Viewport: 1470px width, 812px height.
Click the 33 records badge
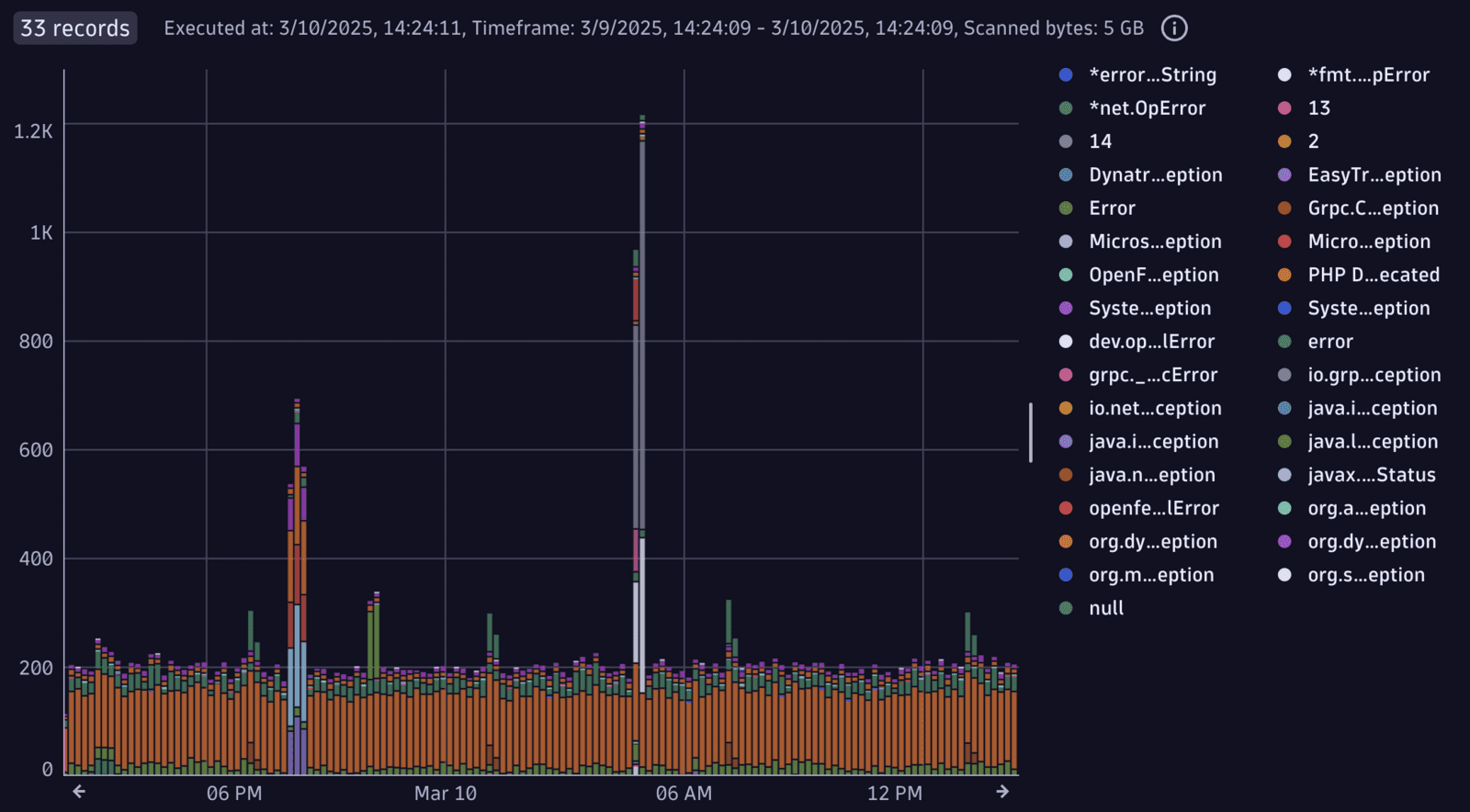(75, 28)
